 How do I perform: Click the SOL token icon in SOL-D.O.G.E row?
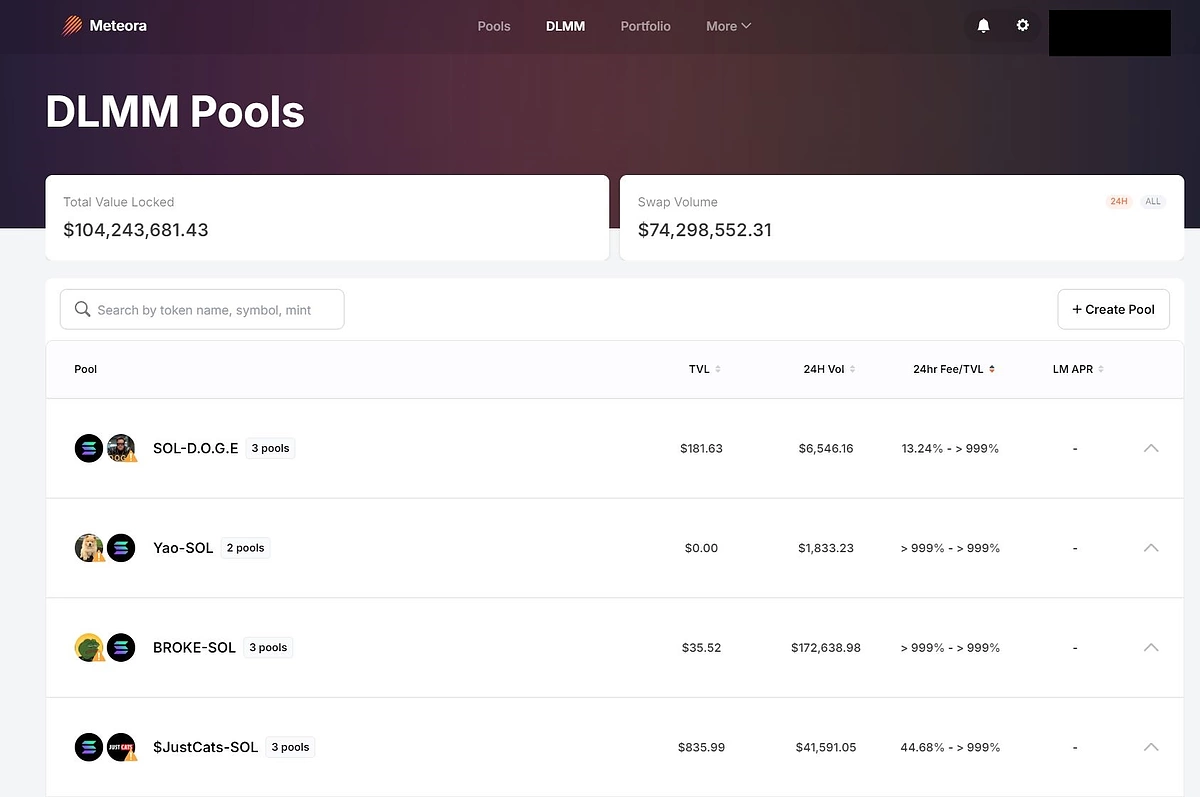point(89,448)
